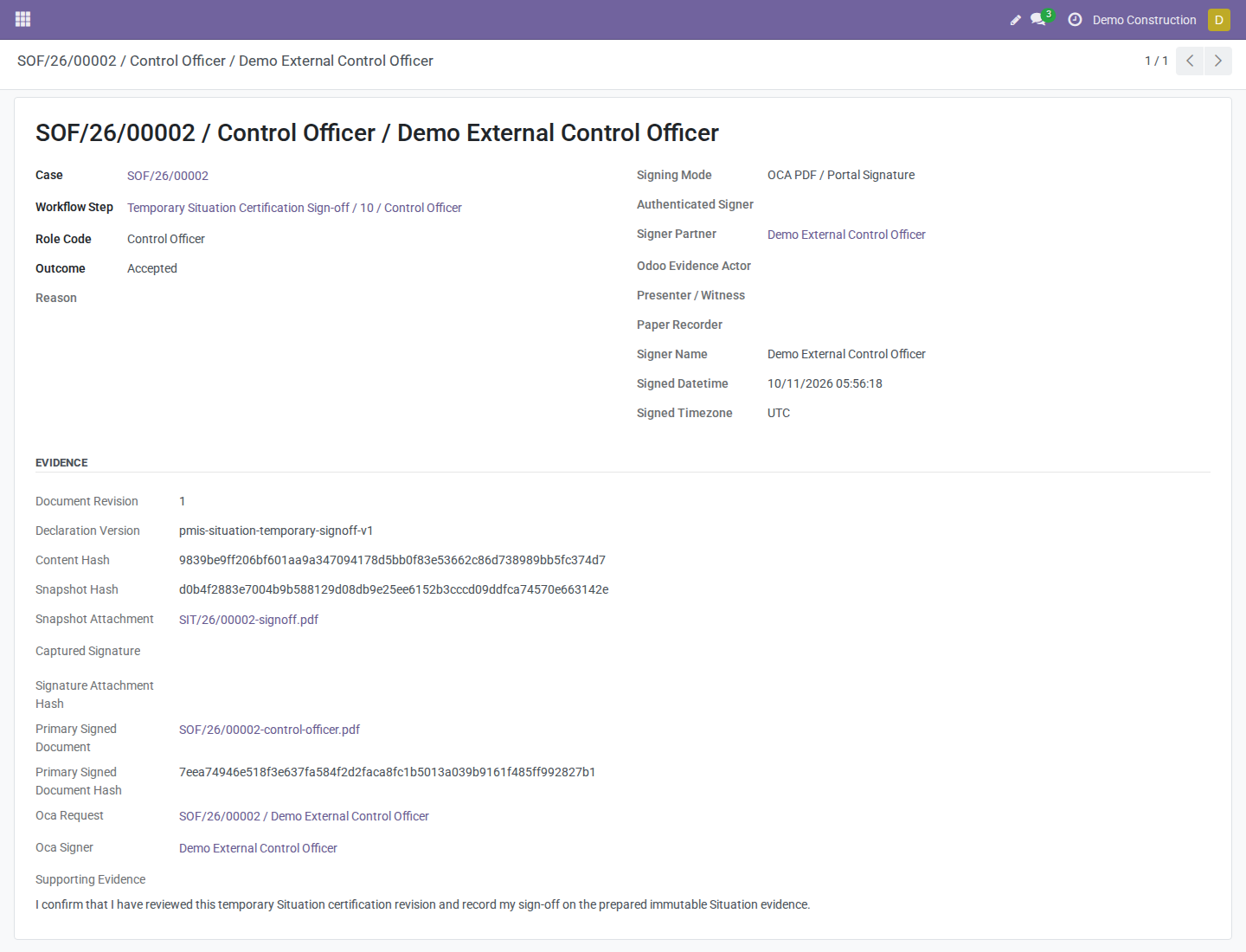Screen dimensions: 1246x952
Task: Open the Demo Construction company switcher
Action: pos(1144,20)
